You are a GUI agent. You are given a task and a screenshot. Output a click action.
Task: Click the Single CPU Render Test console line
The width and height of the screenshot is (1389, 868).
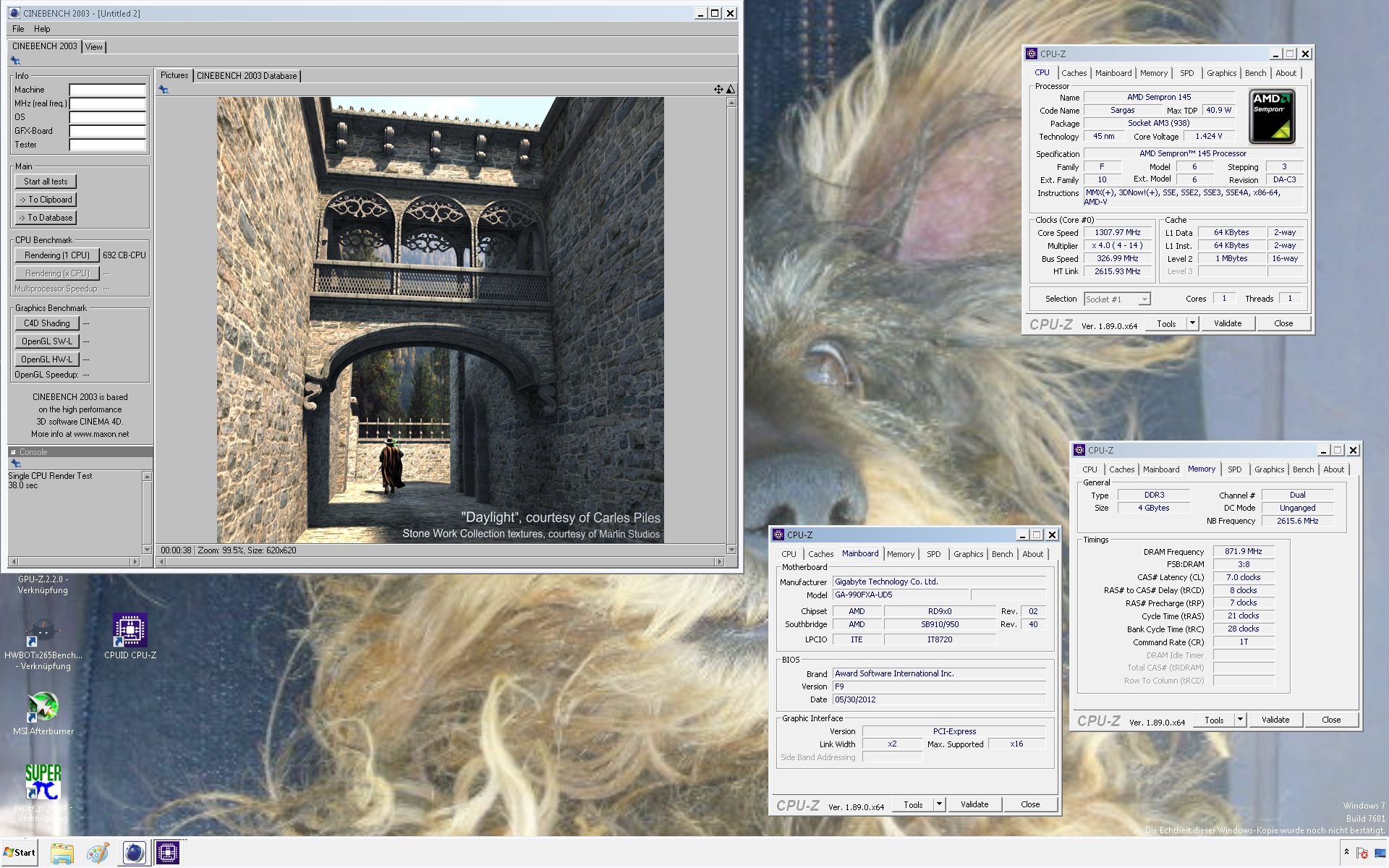[x=50, y=476]
